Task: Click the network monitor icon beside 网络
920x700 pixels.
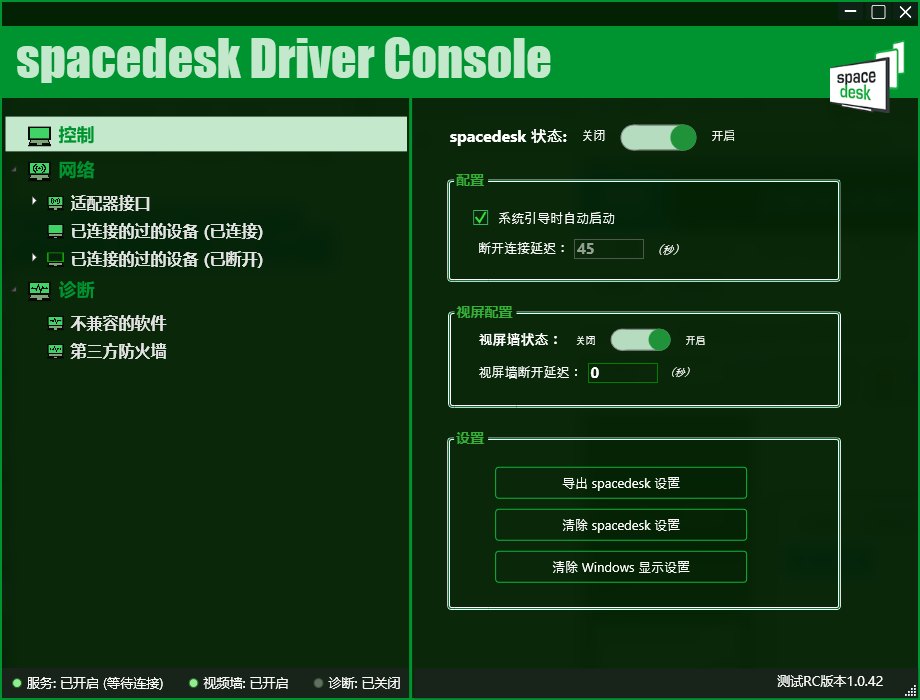Action: (39, 171)
